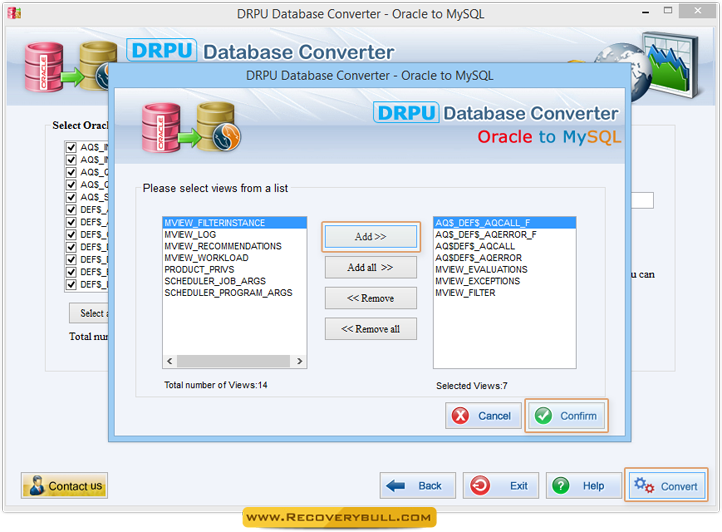The image size is (722, 532).
Task: Click the Select button in main window
Action: [89, 313]
